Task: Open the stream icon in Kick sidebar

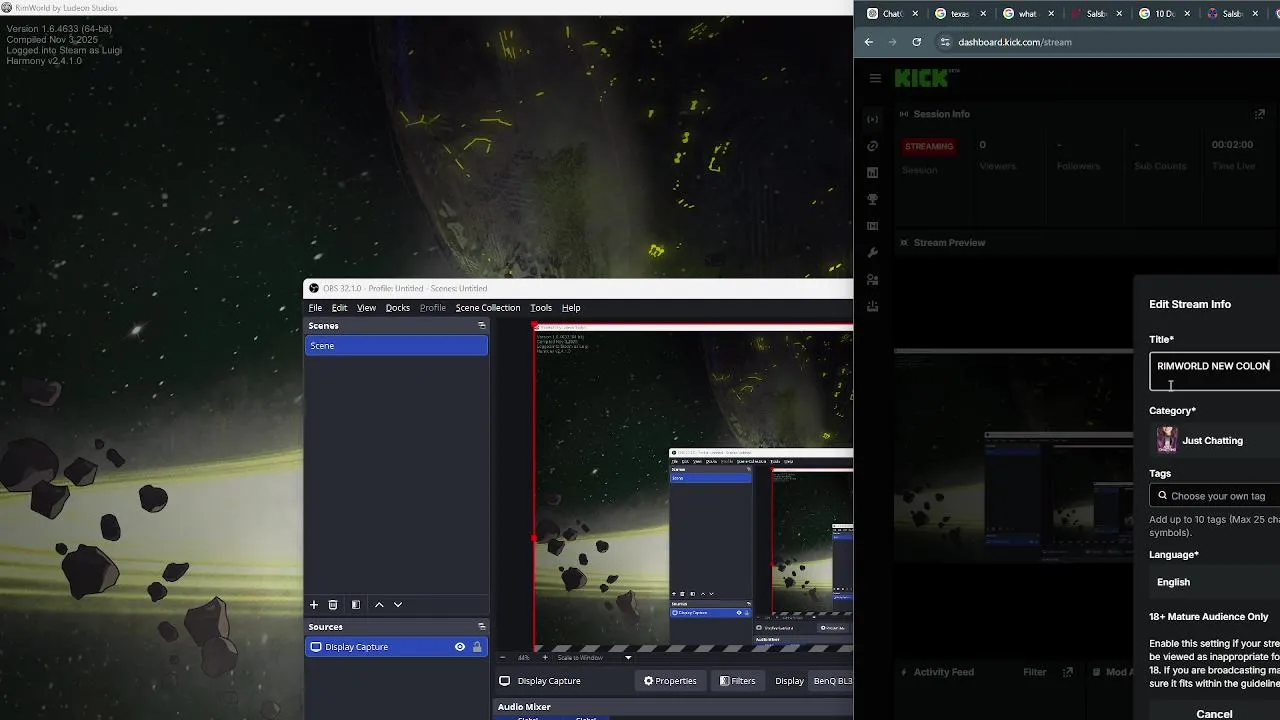Action: click(873, 119)
